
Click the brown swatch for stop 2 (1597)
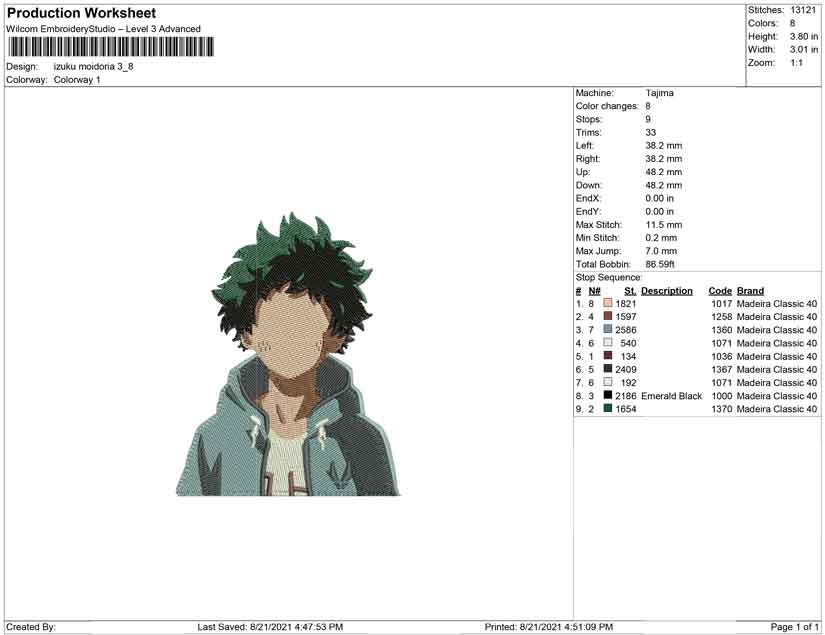click(x=608, y=316)
